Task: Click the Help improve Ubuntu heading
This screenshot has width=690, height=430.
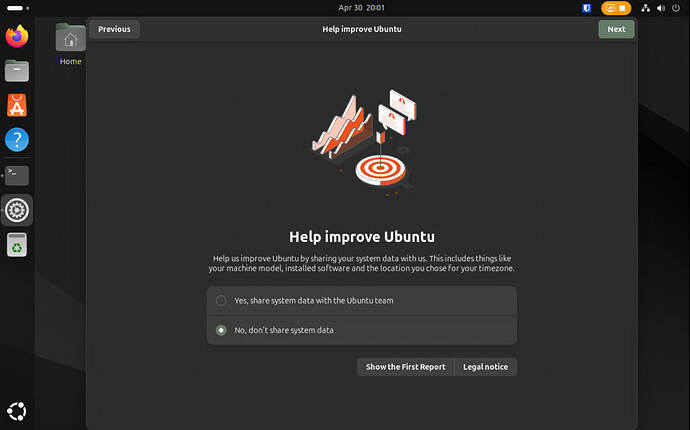Action: [362, 237]
